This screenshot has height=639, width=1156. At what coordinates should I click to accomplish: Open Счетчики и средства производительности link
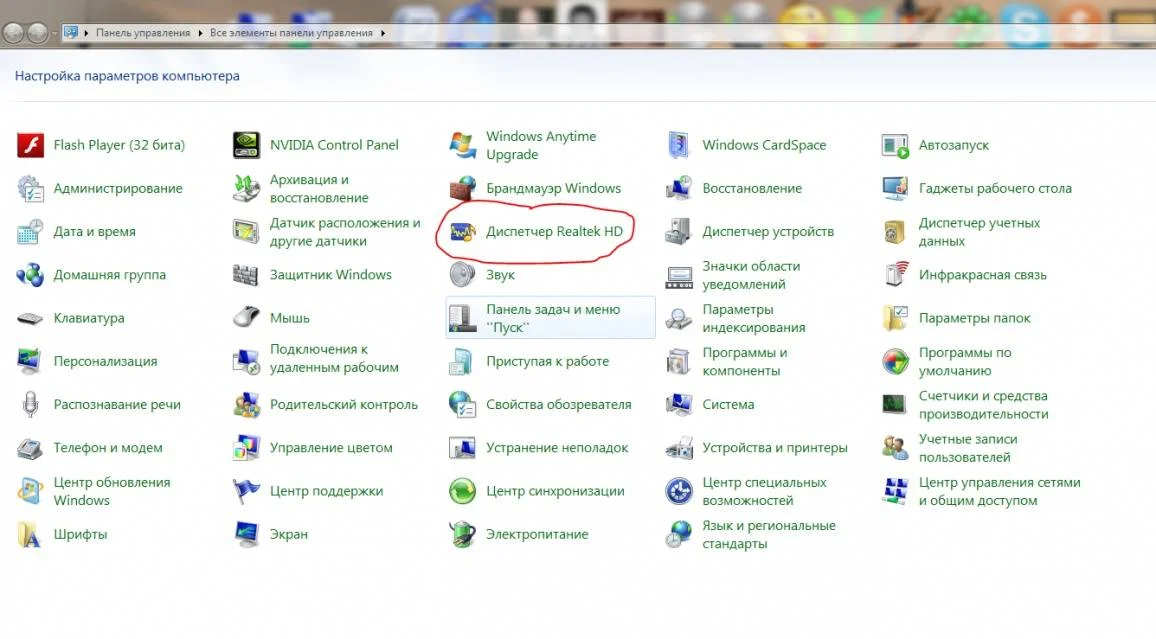[983, 405]
